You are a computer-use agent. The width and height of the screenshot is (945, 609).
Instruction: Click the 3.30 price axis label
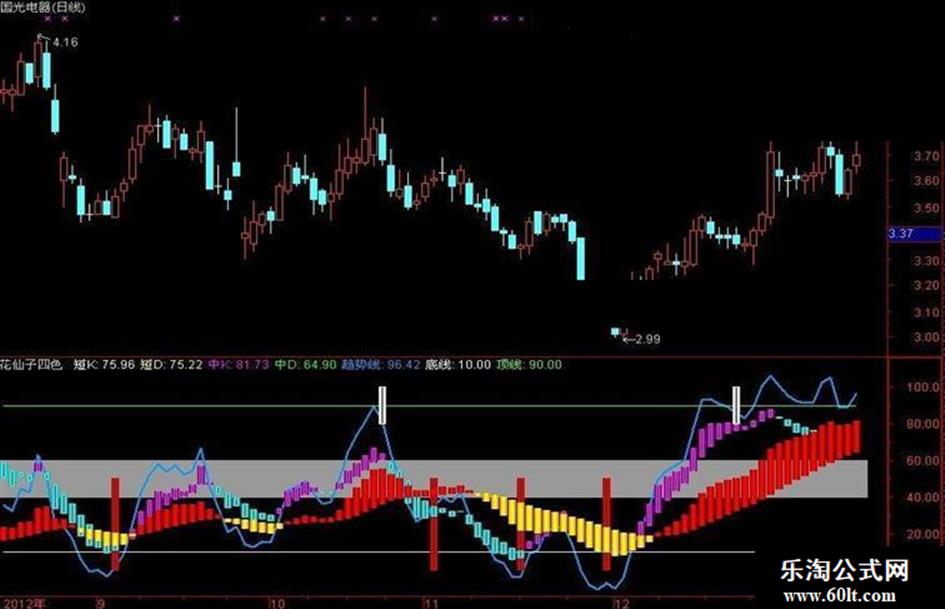click(x=926, y=260)
